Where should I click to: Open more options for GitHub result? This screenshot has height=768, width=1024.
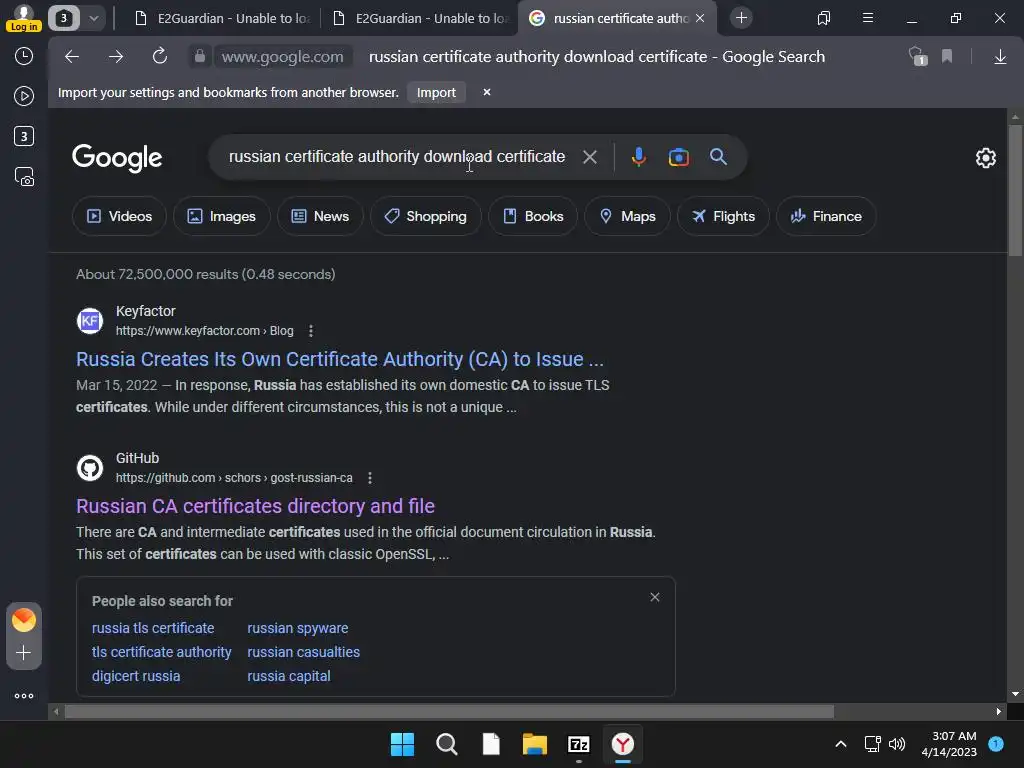[x=370, y=478]
